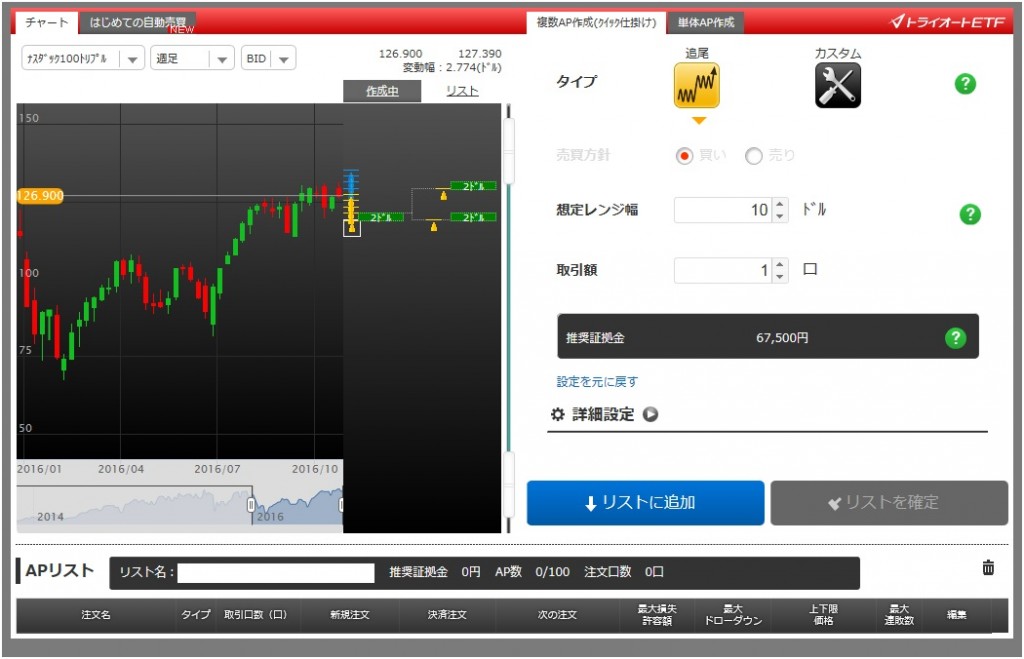Viewport: 1024px width, 659px height.
Task: Switch to the 単体AP作成 tab
Action: pos(706,22)
